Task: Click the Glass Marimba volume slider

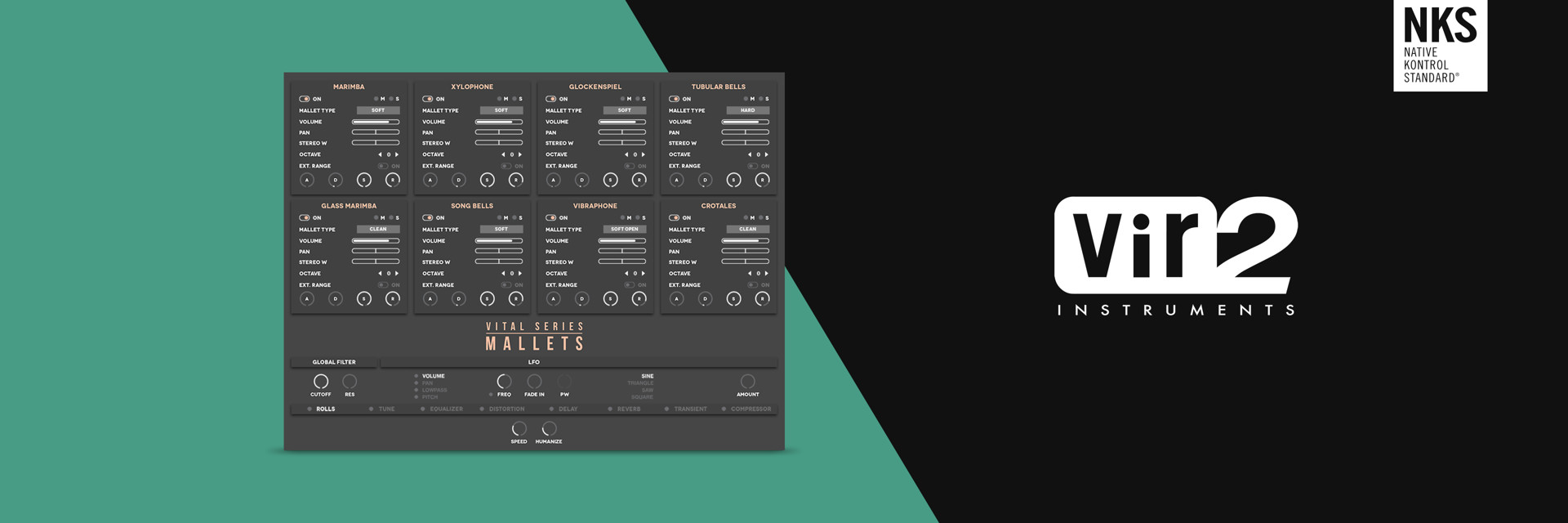Action: (376, 241)
